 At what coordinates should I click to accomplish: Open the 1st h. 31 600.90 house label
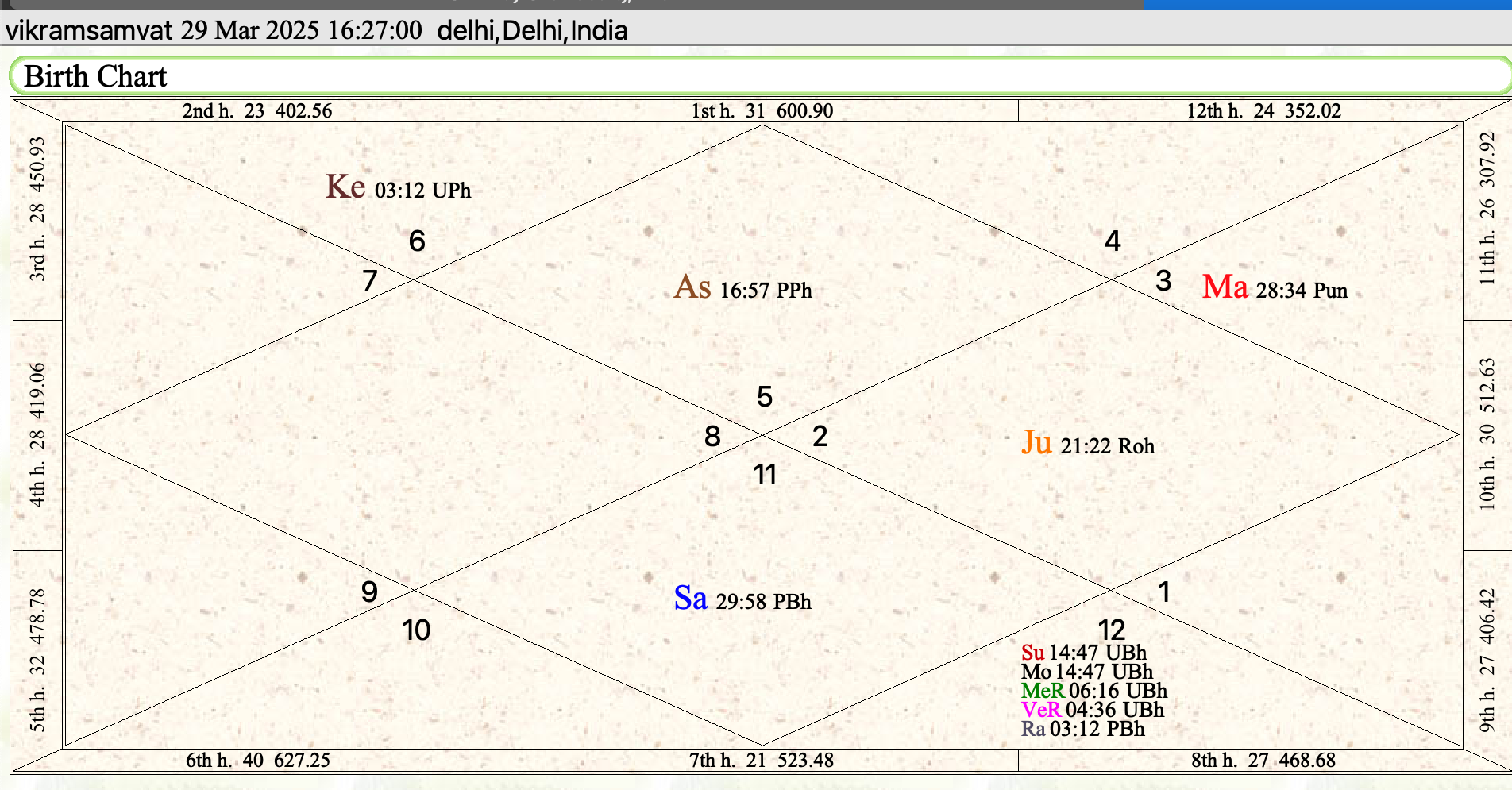761,111
